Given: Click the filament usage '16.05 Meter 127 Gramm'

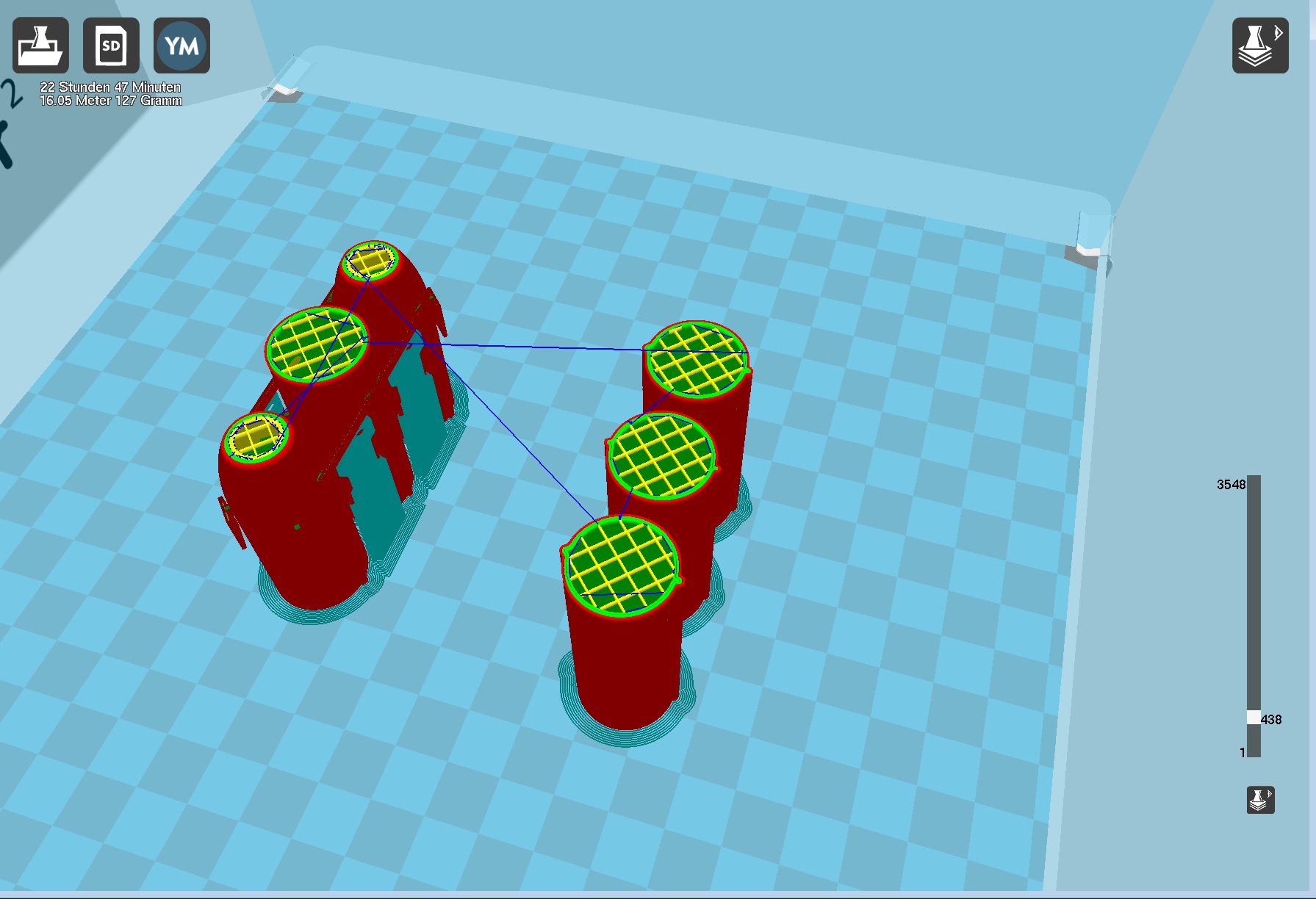Looking at the screenshot, I should [x=110, y=101].
